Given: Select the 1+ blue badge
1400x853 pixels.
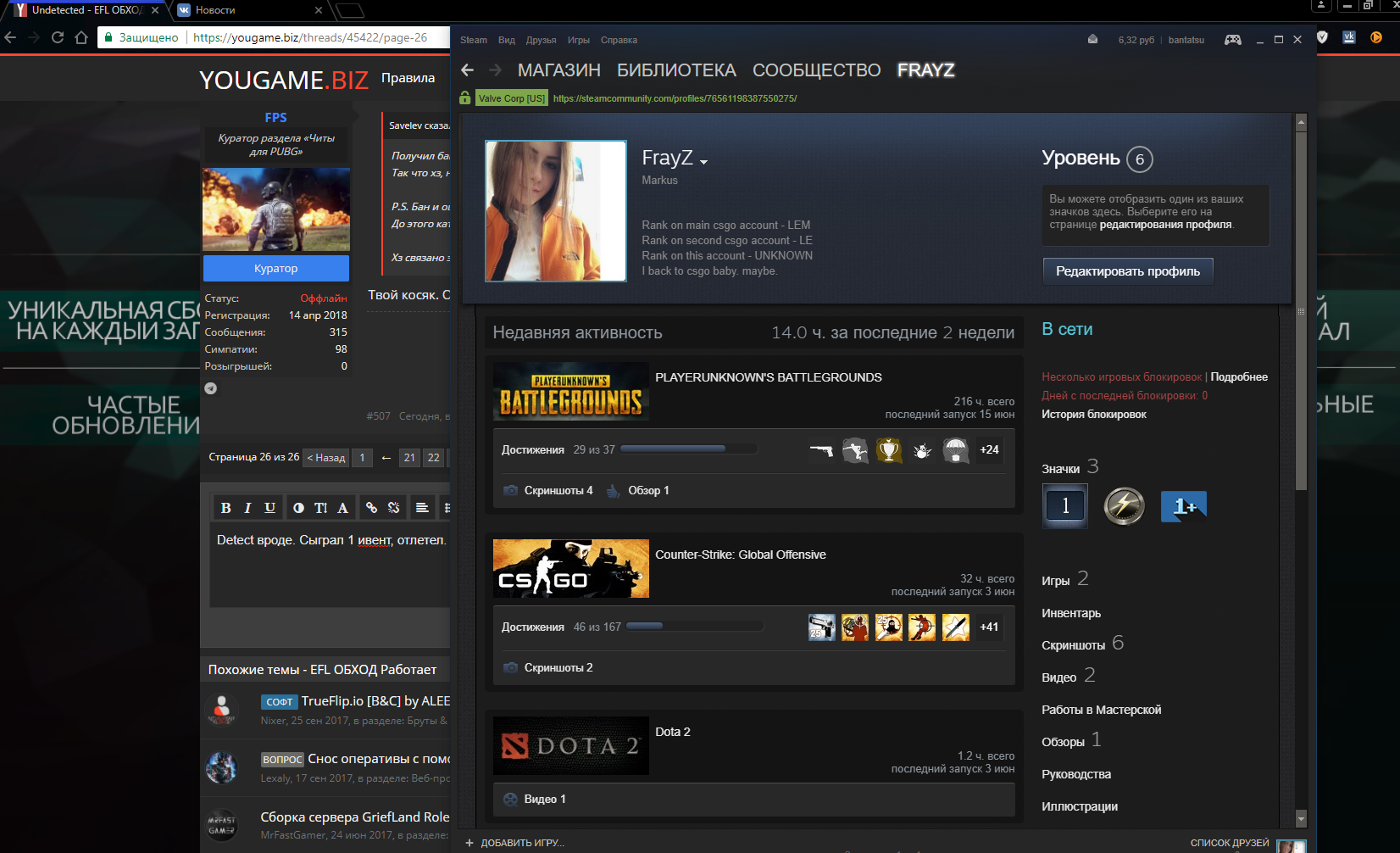Looking at the screenshot, I should pyautogui.click(x=1184, y=506).
